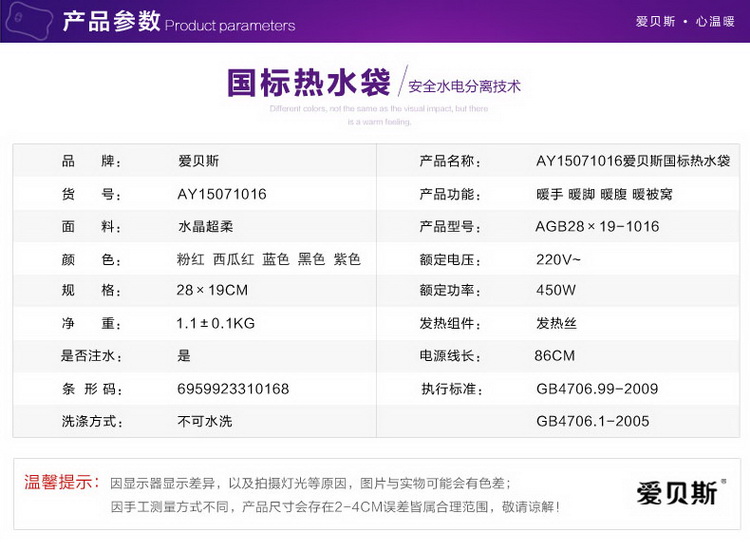Click the 面料 label cell
Viewport: 750px width, 552px height.
click(x=91, y=226)
